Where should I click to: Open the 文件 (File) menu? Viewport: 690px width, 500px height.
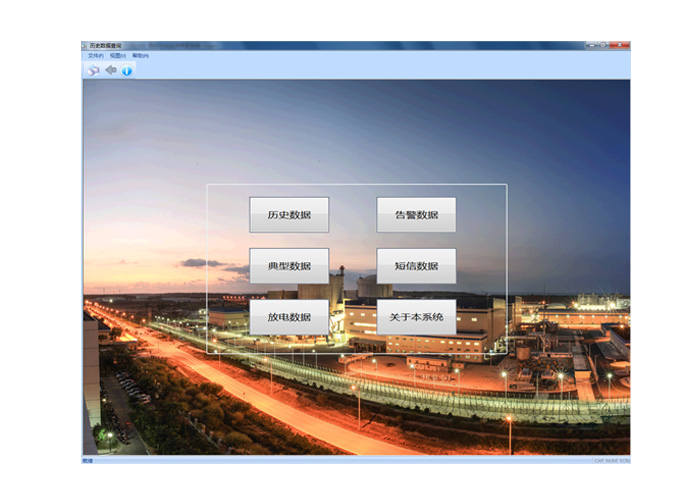[x=95, y=56]
